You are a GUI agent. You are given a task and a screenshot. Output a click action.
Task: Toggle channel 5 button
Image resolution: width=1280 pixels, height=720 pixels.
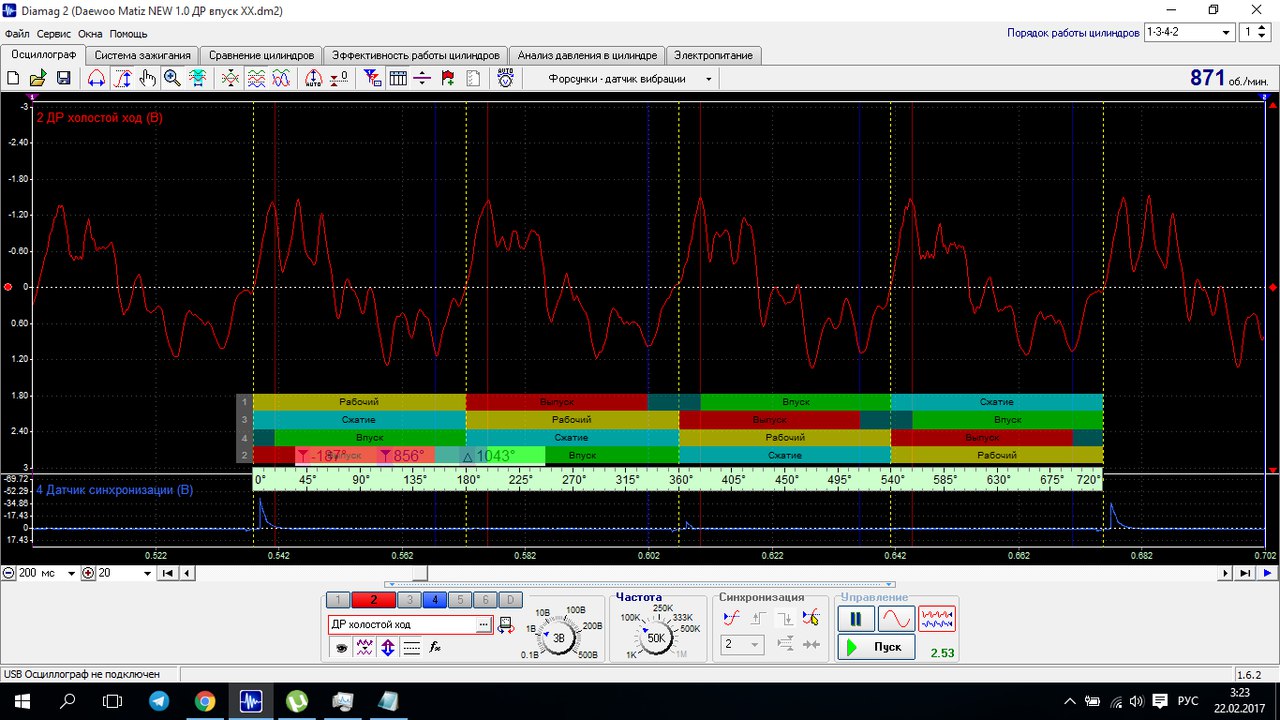pyautogui.click(x=459, y=600)
